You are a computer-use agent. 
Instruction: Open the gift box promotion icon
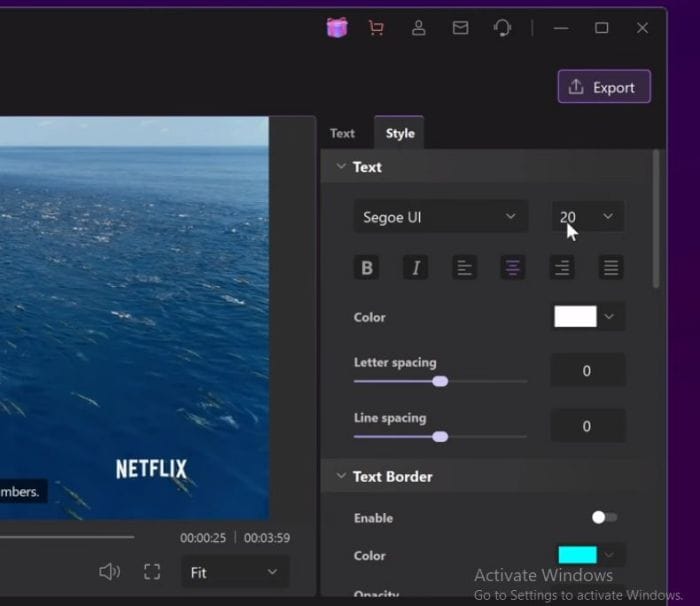point(337,28)
